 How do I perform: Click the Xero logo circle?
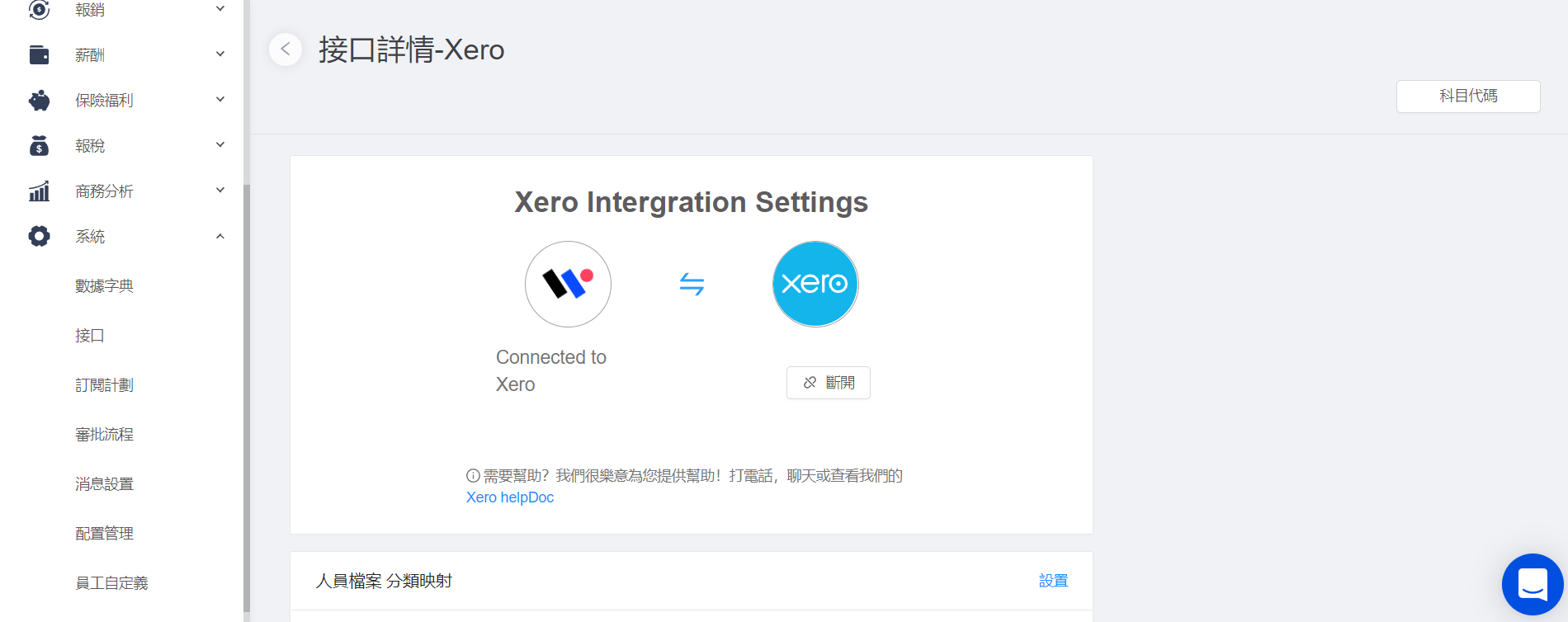click(815, 284)
